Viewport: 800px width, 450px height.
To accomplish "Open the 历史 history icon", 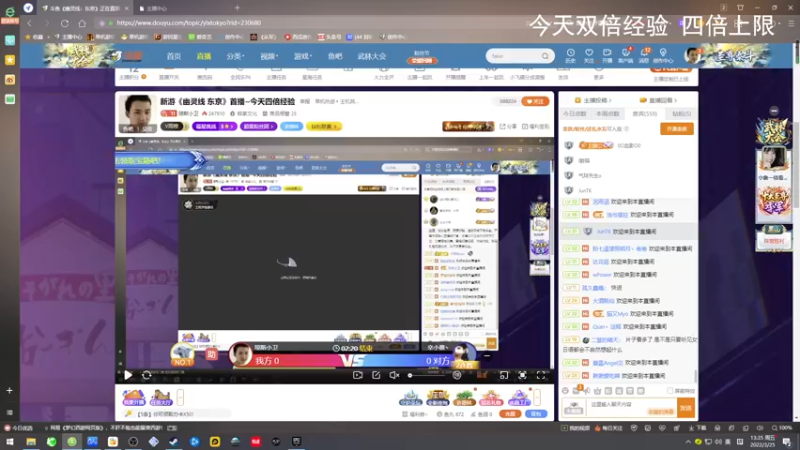I will coord(570,56).
